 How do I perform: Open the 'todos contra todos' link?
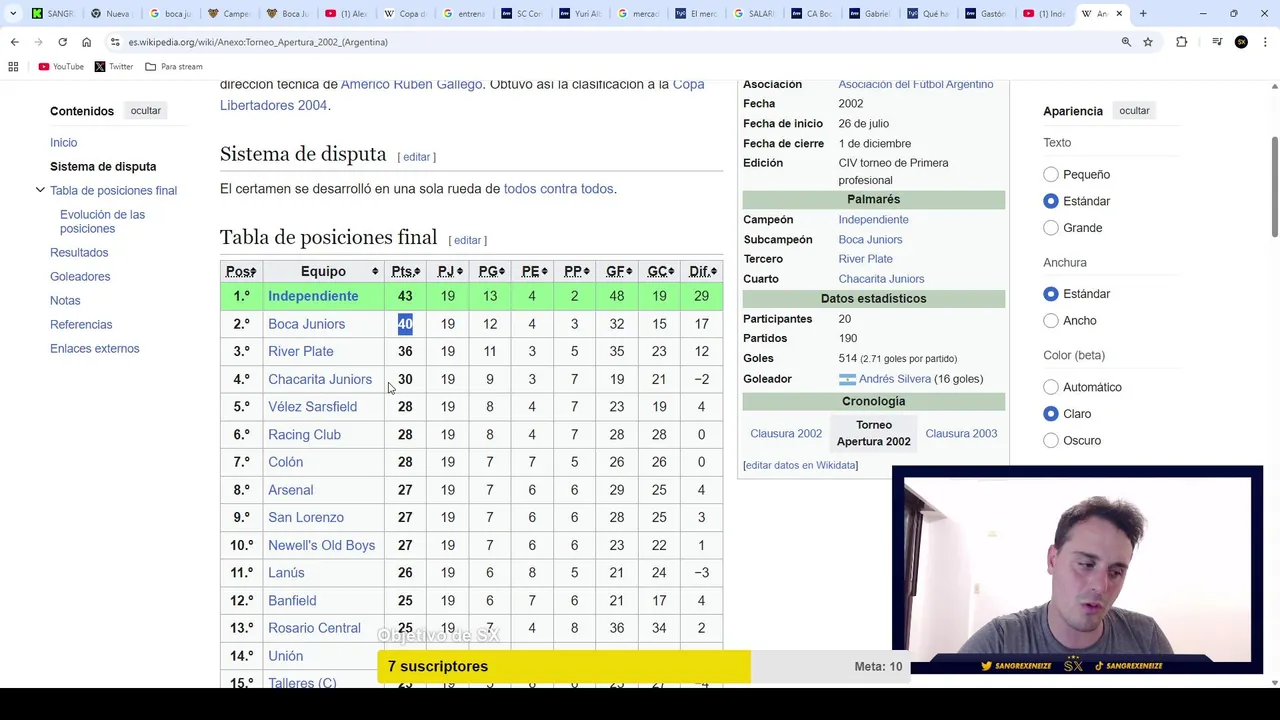coord(558,189)
